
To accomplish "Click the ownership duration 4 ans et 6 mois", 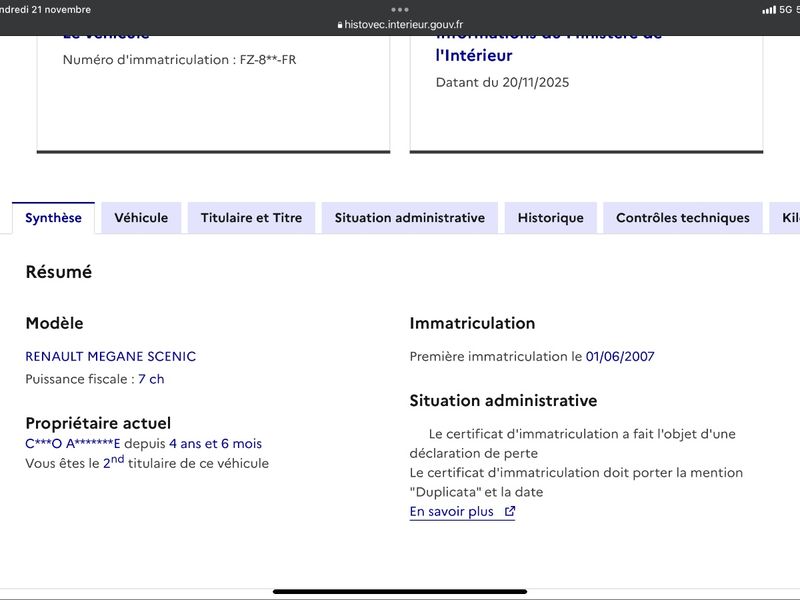I will [x=215, y=443].
